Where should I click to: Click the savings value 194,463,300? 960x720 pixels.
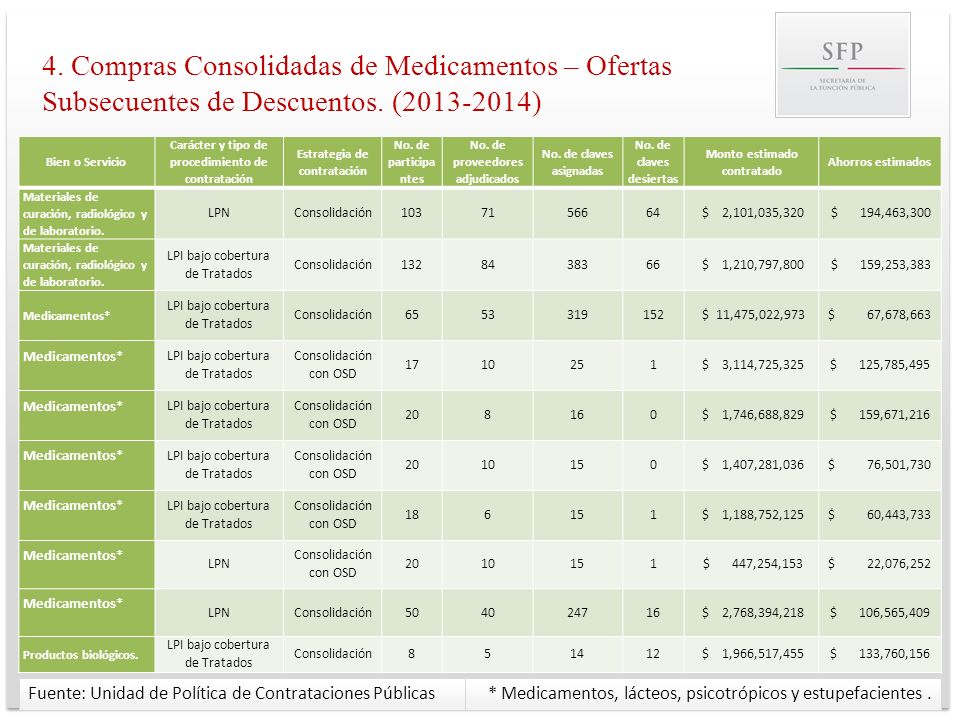[x=895, y=212]
